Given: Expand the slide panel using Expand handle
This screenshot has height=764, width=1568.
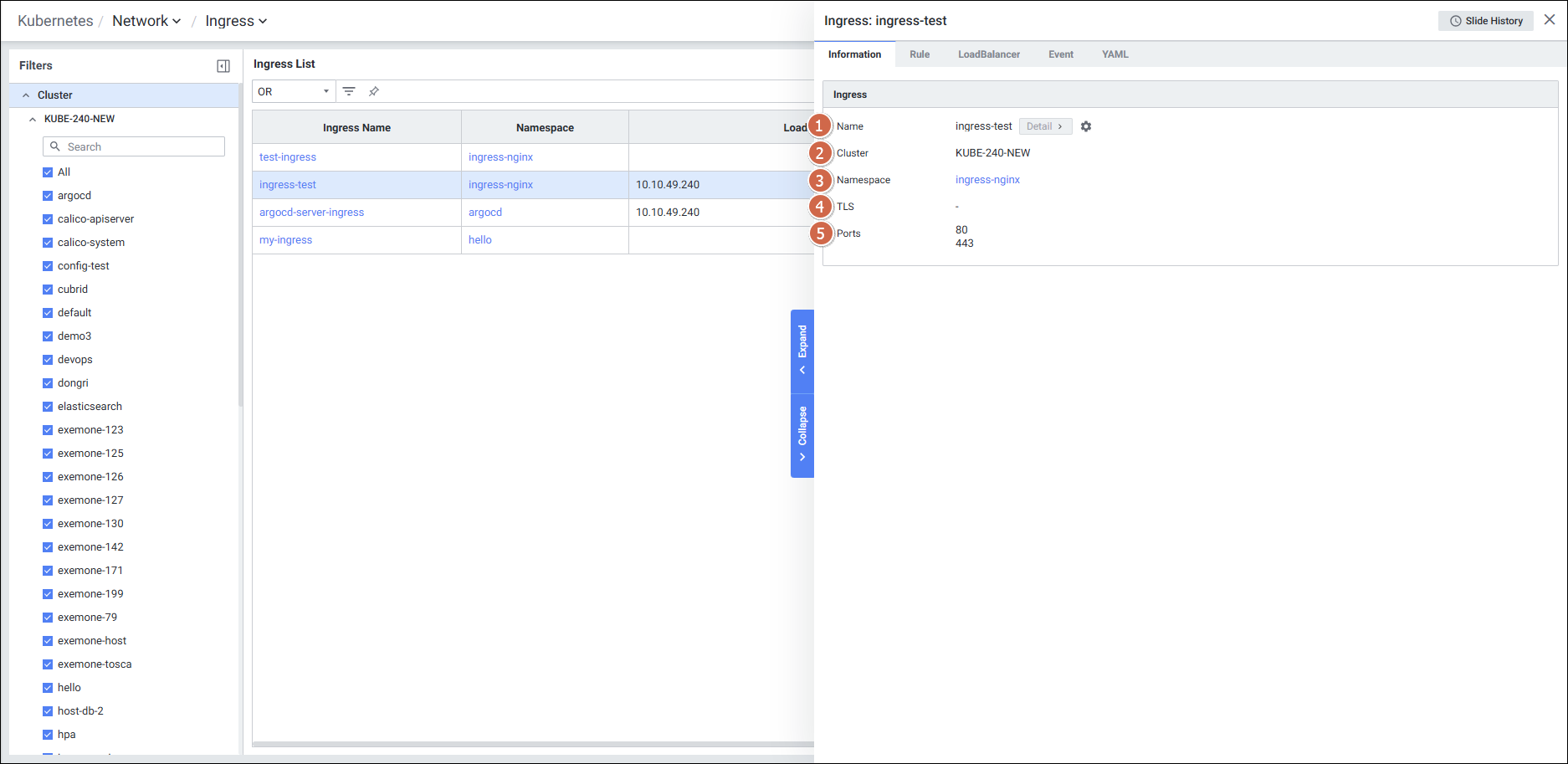Looking at the screenshot, I should [x=802, y=350].
